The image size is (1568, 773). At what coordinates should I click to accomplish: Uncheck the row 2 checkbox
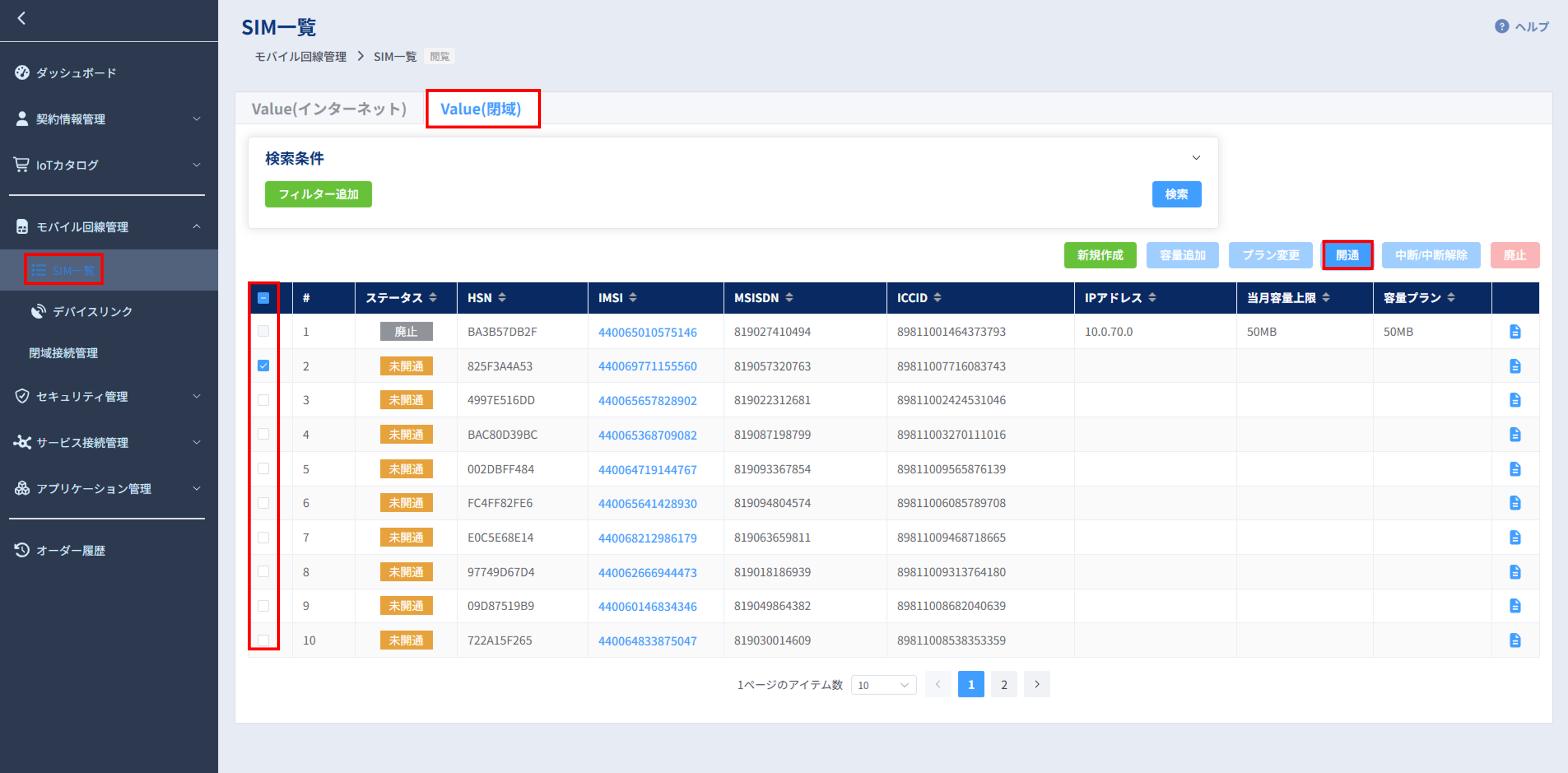coord(264,366)
